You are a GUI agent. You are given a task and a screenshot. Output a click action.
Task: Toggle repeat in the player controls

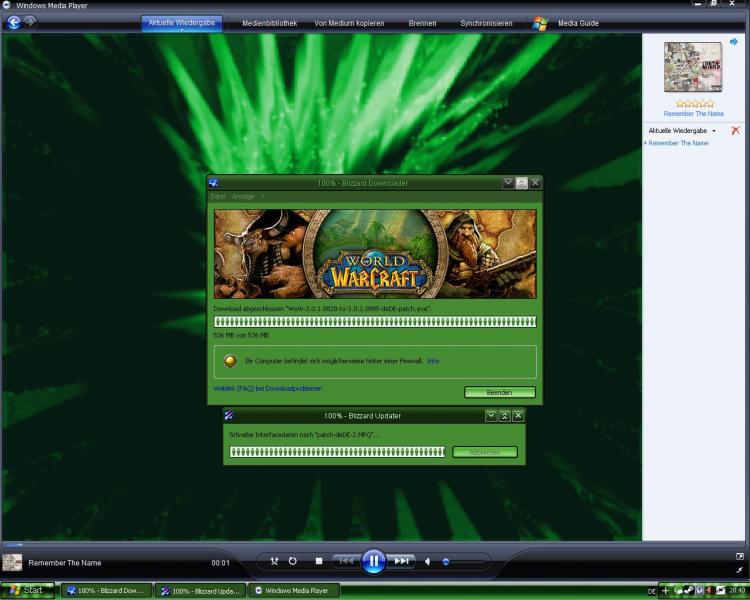point(293,561)
